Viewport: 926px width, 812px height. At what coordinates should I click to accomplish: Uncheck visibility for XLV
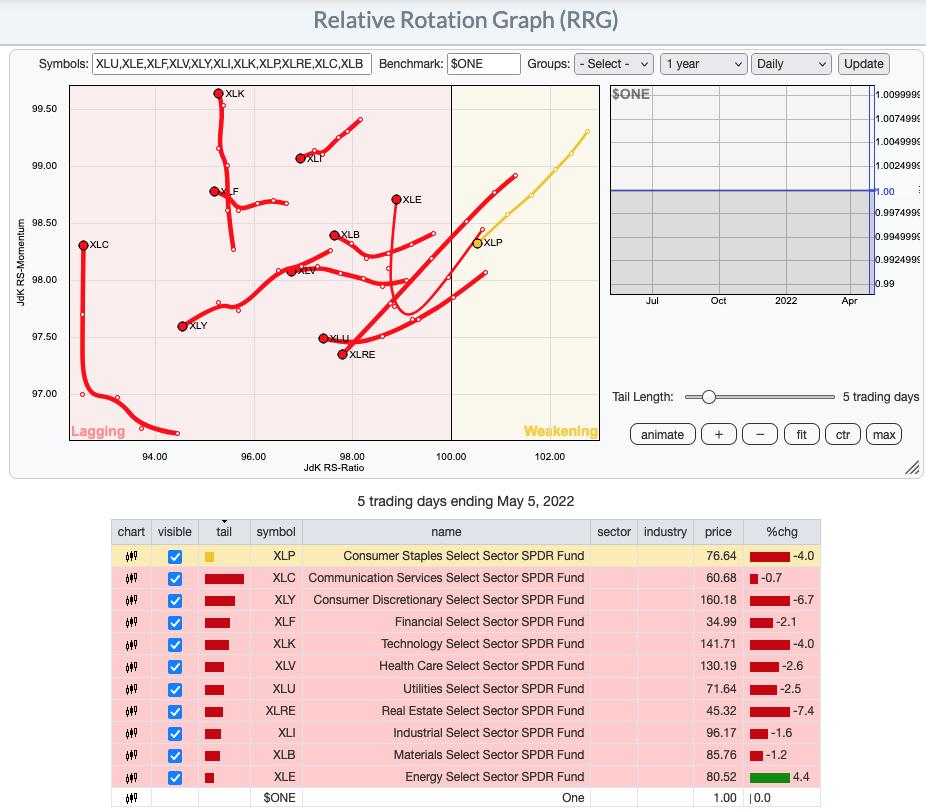[x=175, y=667]
